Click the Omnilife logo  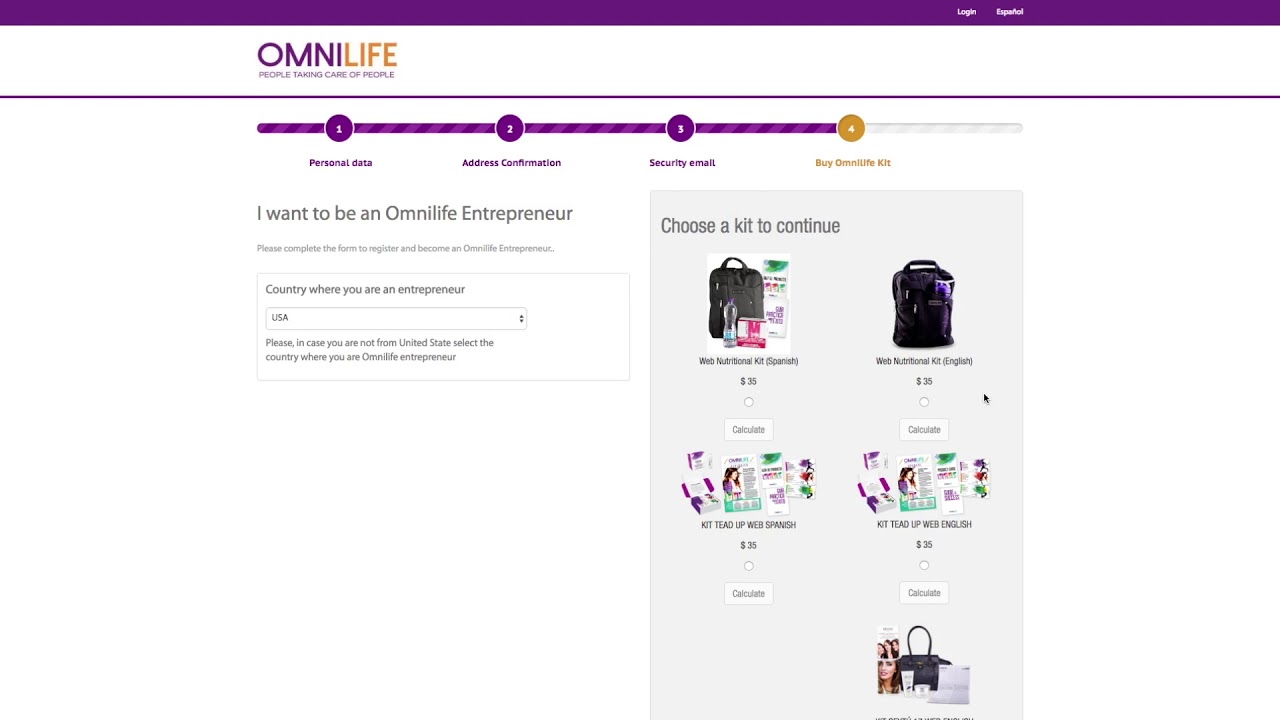point(327,60)
